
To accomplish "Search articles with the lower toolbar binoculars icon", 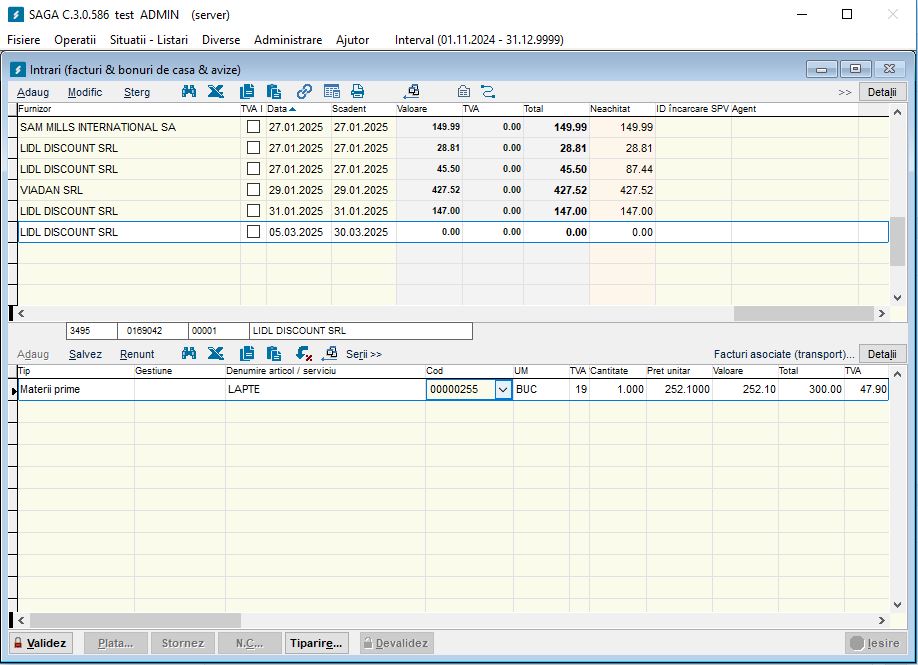I will (x=189, y=354).
